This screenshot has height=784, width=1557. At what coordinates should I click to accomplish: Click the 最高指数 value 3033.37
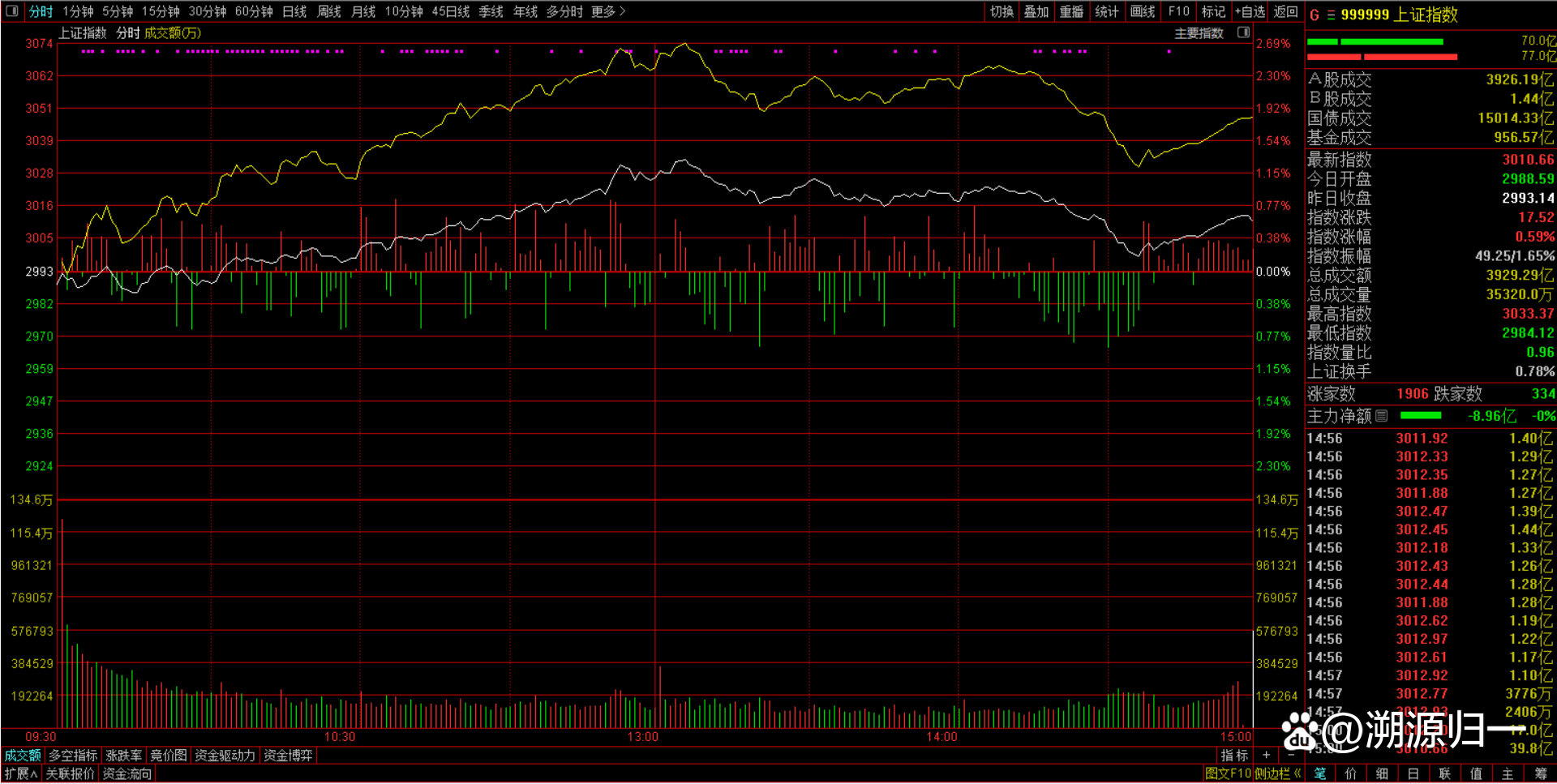[x=1528, y=314]
